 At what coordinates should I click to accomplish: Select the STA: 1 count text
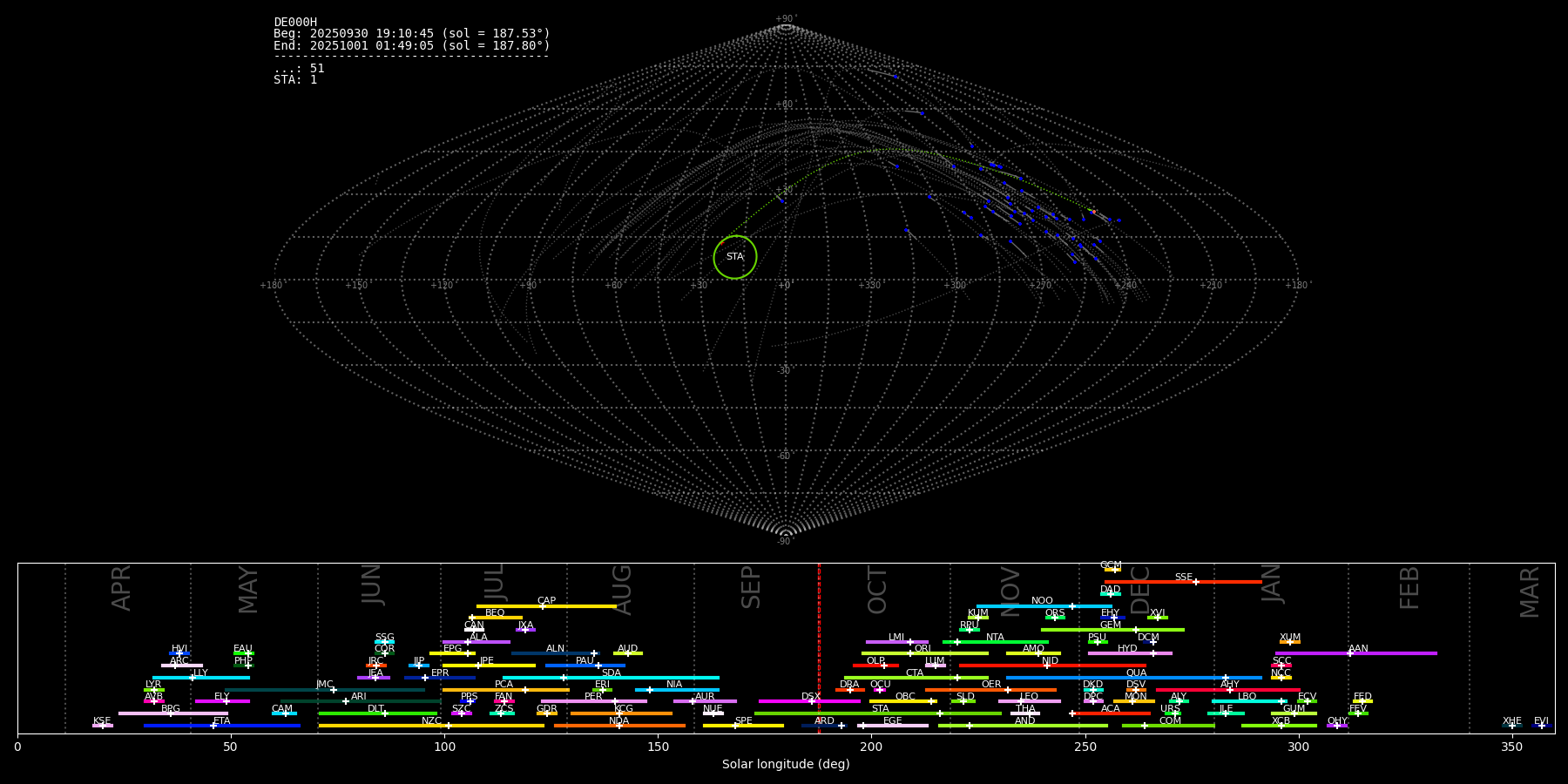click(295, 79)
